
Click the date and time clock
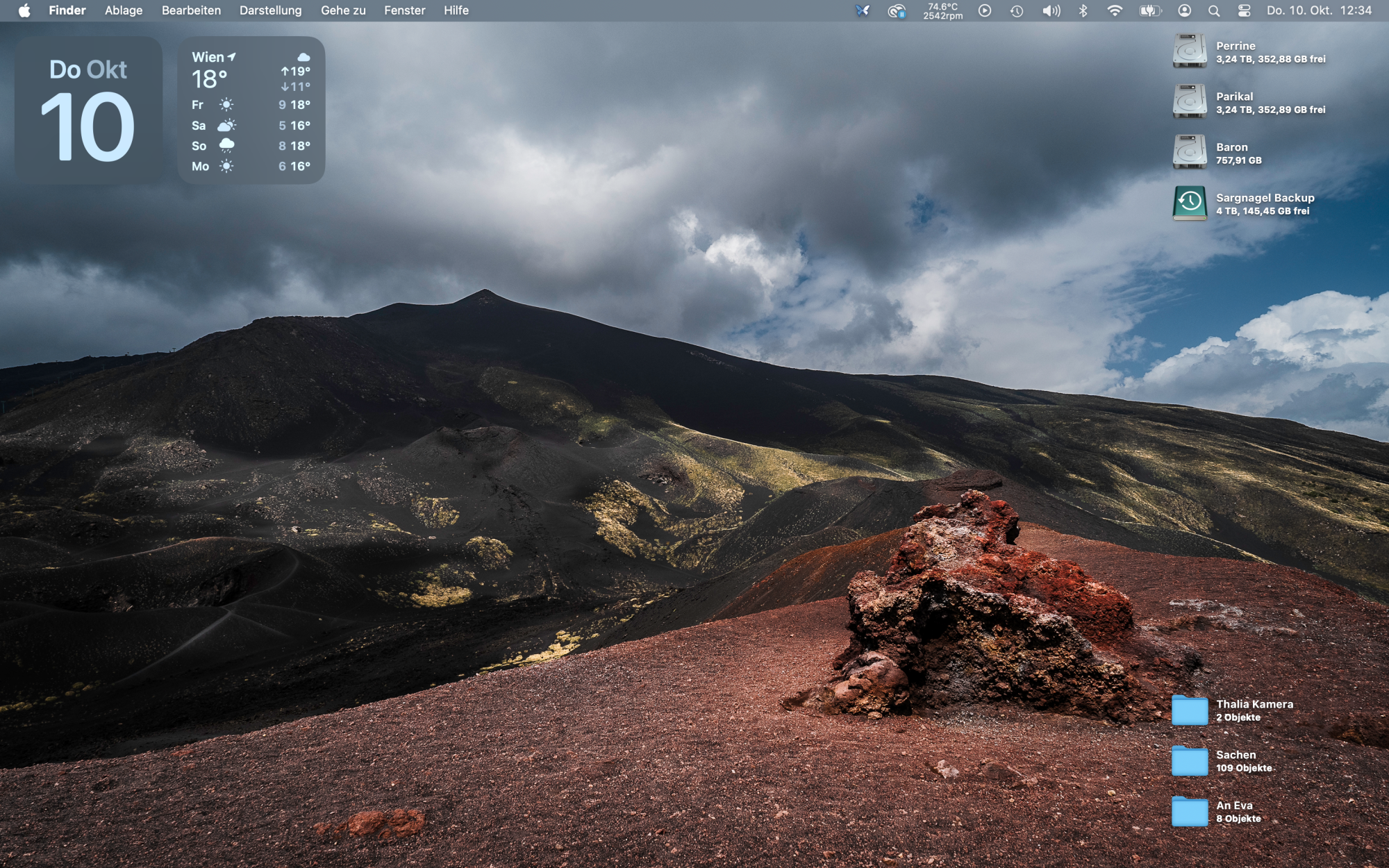coord(1318,10)
